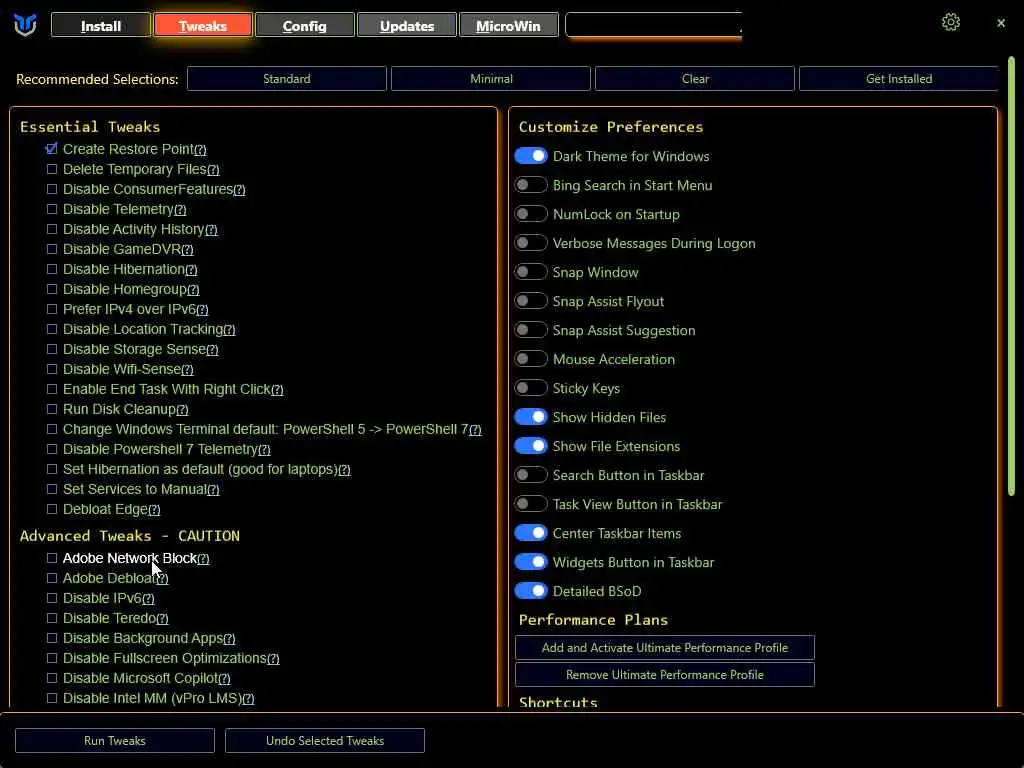Open help (?) for Disable Storage Sense

(212, 350)
